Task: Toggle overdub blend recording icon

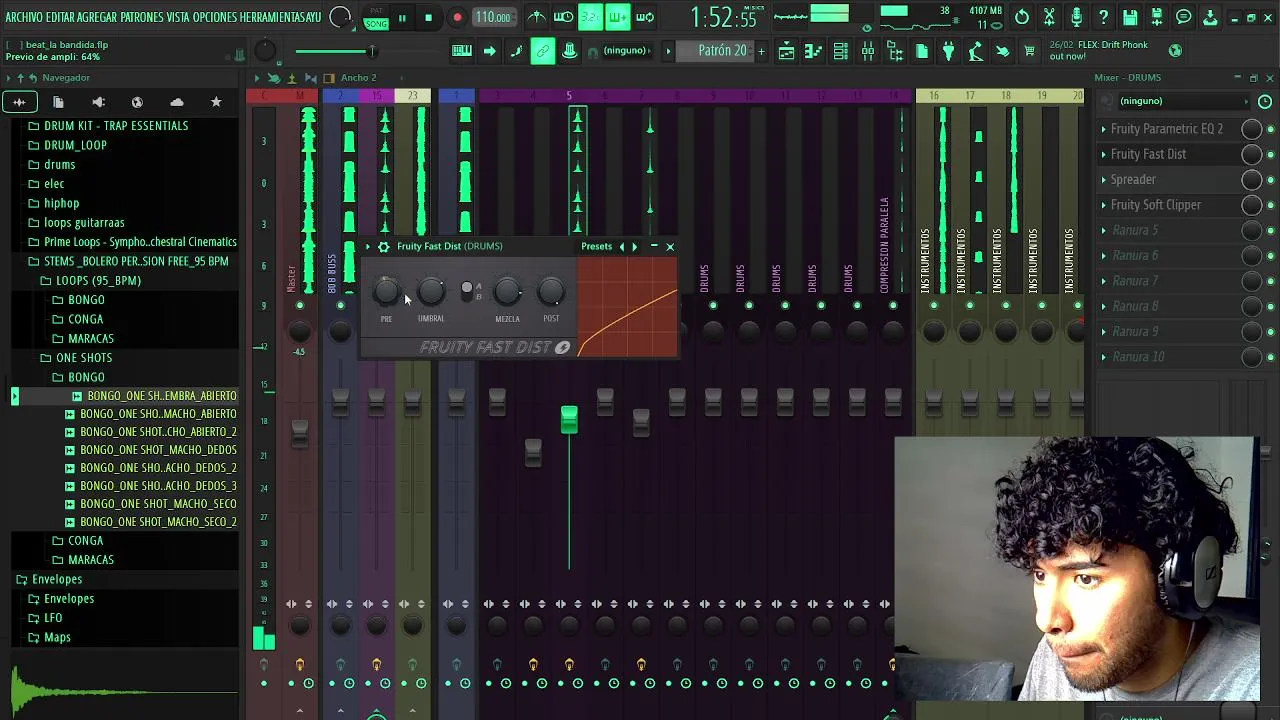Action: pos(618,17)
